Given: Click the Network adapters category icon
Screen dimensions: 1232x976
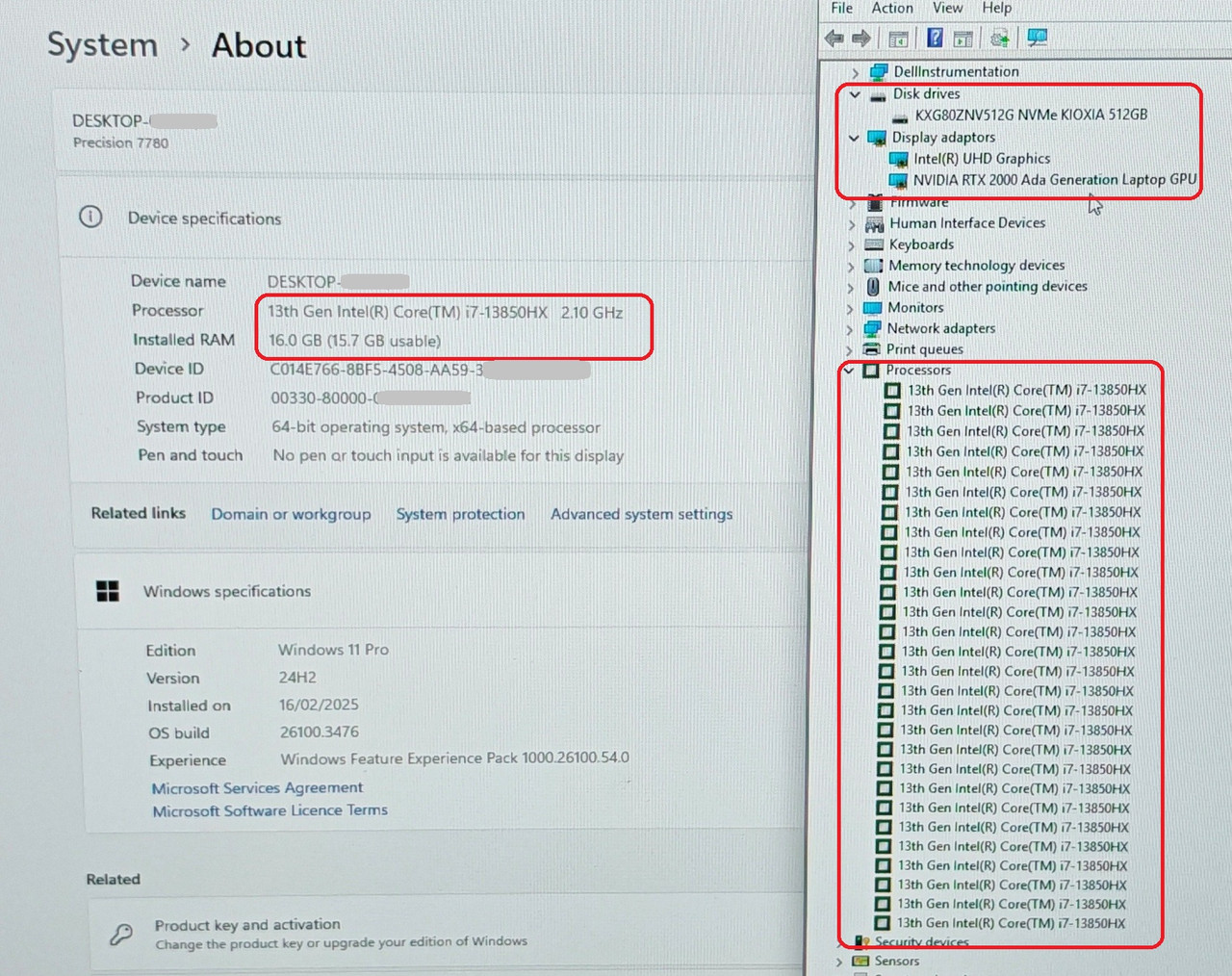Looking at the screenshot, I should coord(872,329).
